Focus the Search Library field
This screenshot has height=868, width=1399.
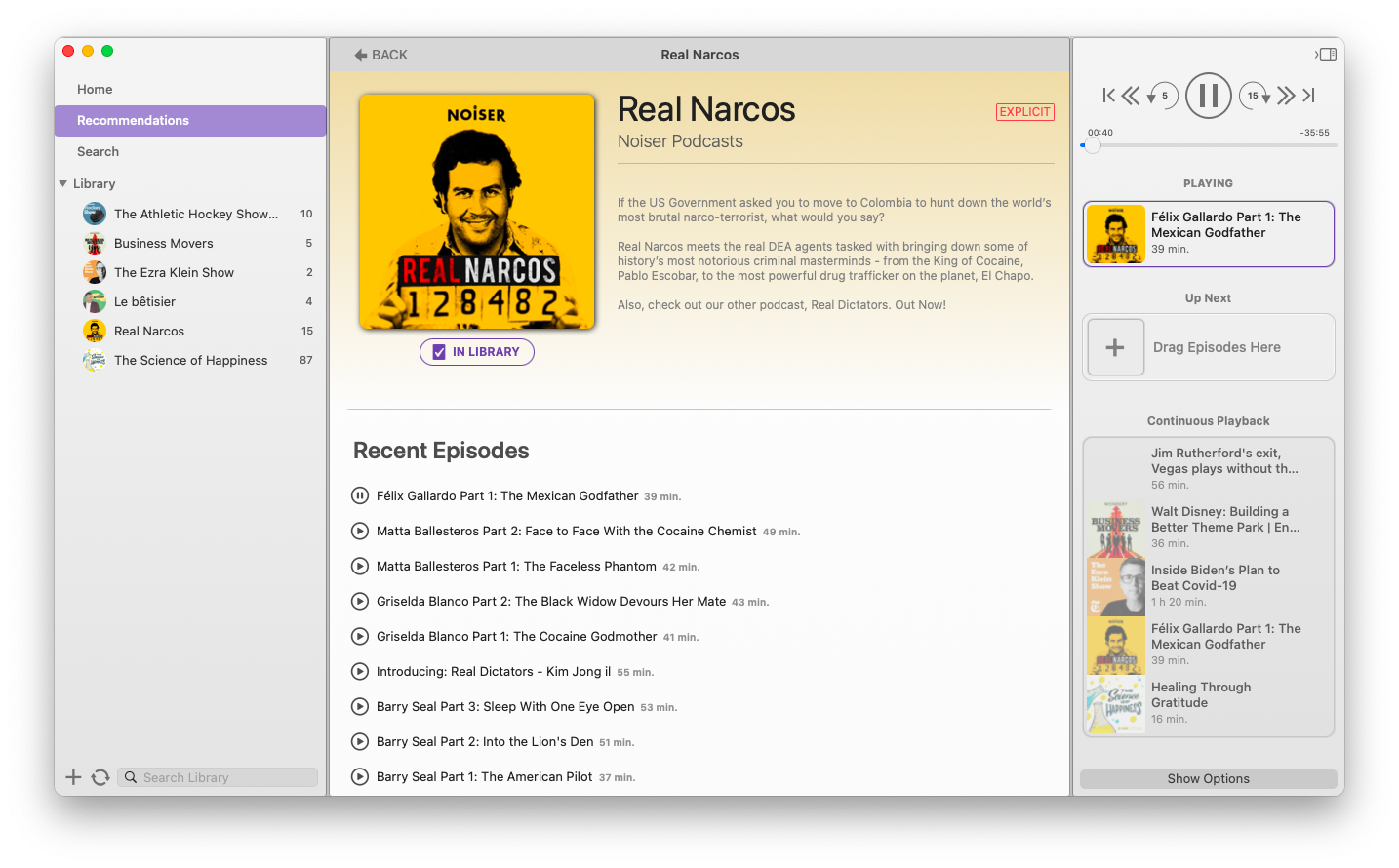point(218,777)
